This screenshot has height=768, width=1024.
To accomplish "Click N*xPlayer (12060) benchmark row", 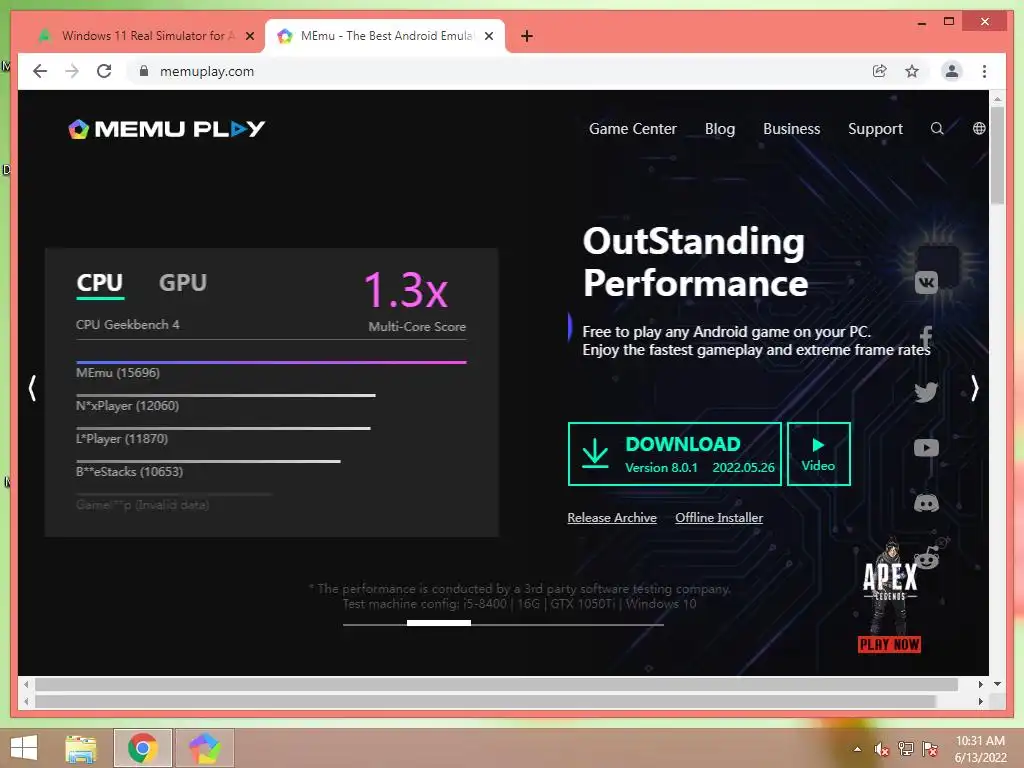I will pos(225,404).
